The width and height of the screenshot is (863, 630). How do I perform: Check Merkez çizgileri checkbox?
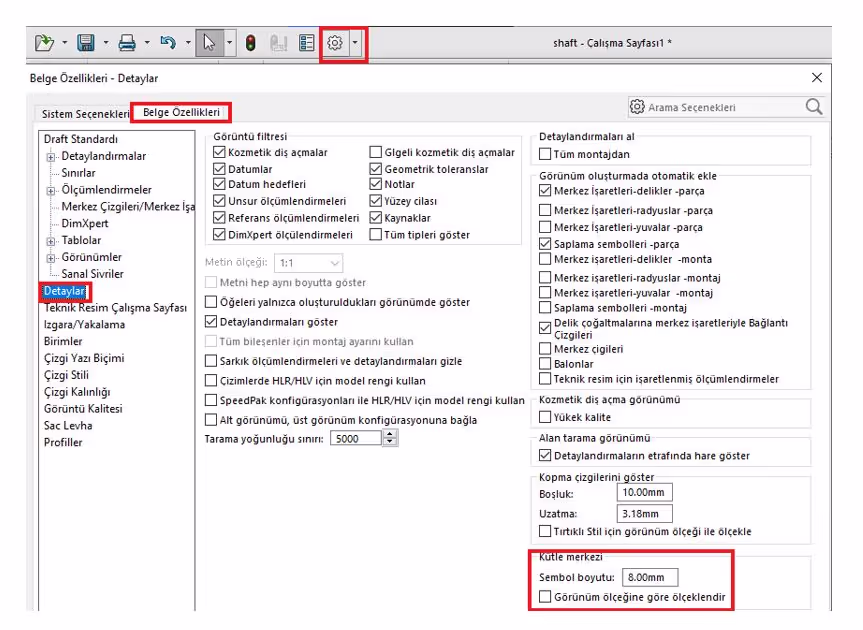tap(545, 349)
